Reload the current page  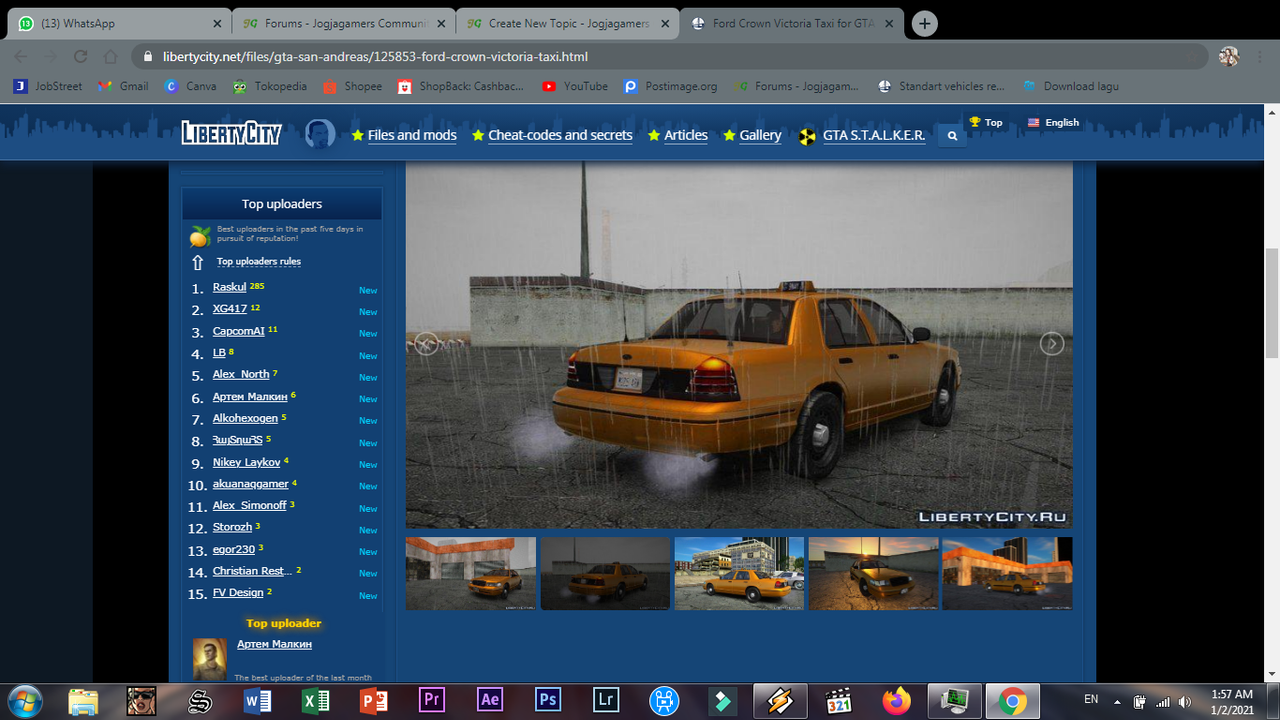tap(81, 57)
